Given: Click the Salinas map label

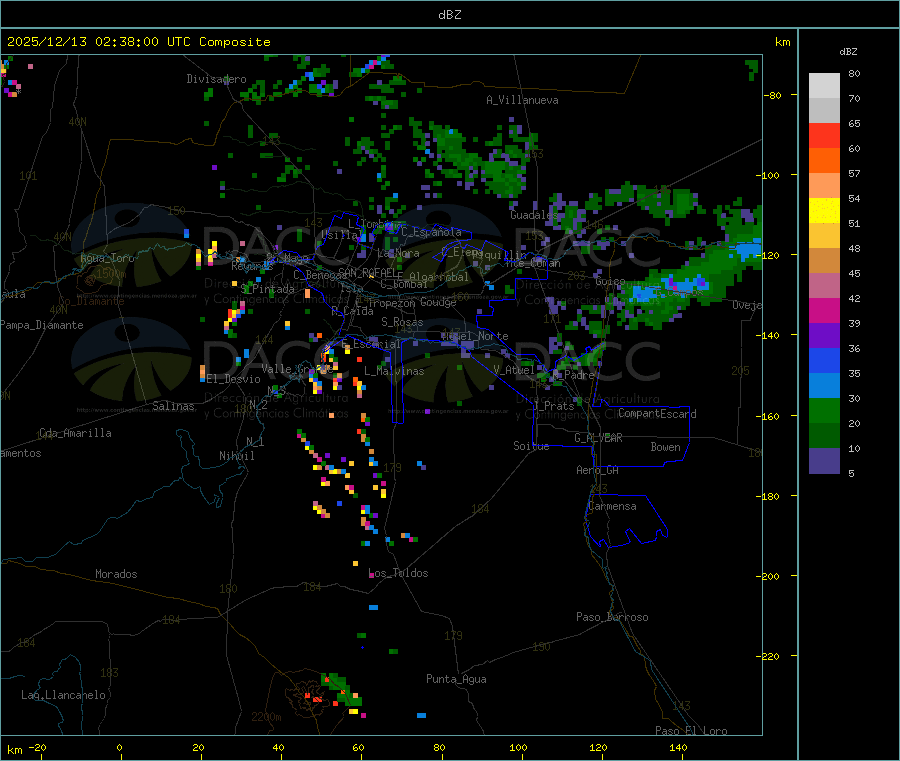Looking at the screenshot, I should click(173, 406).
